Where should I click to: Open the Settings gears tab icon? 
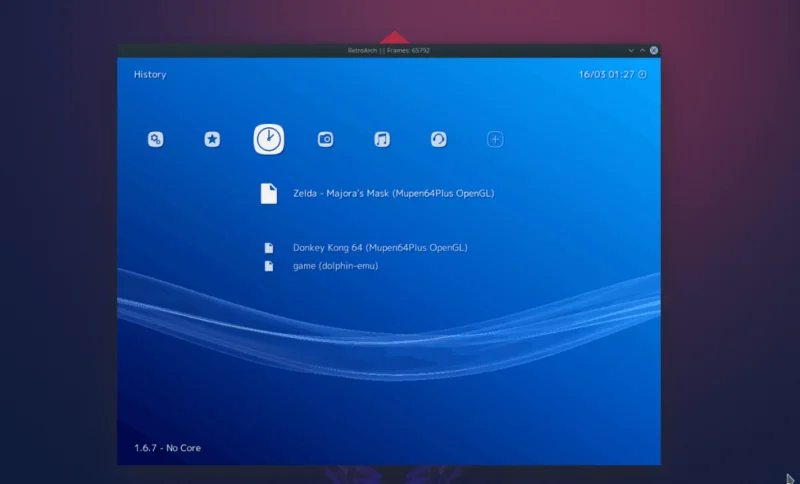tap(156, 139)
